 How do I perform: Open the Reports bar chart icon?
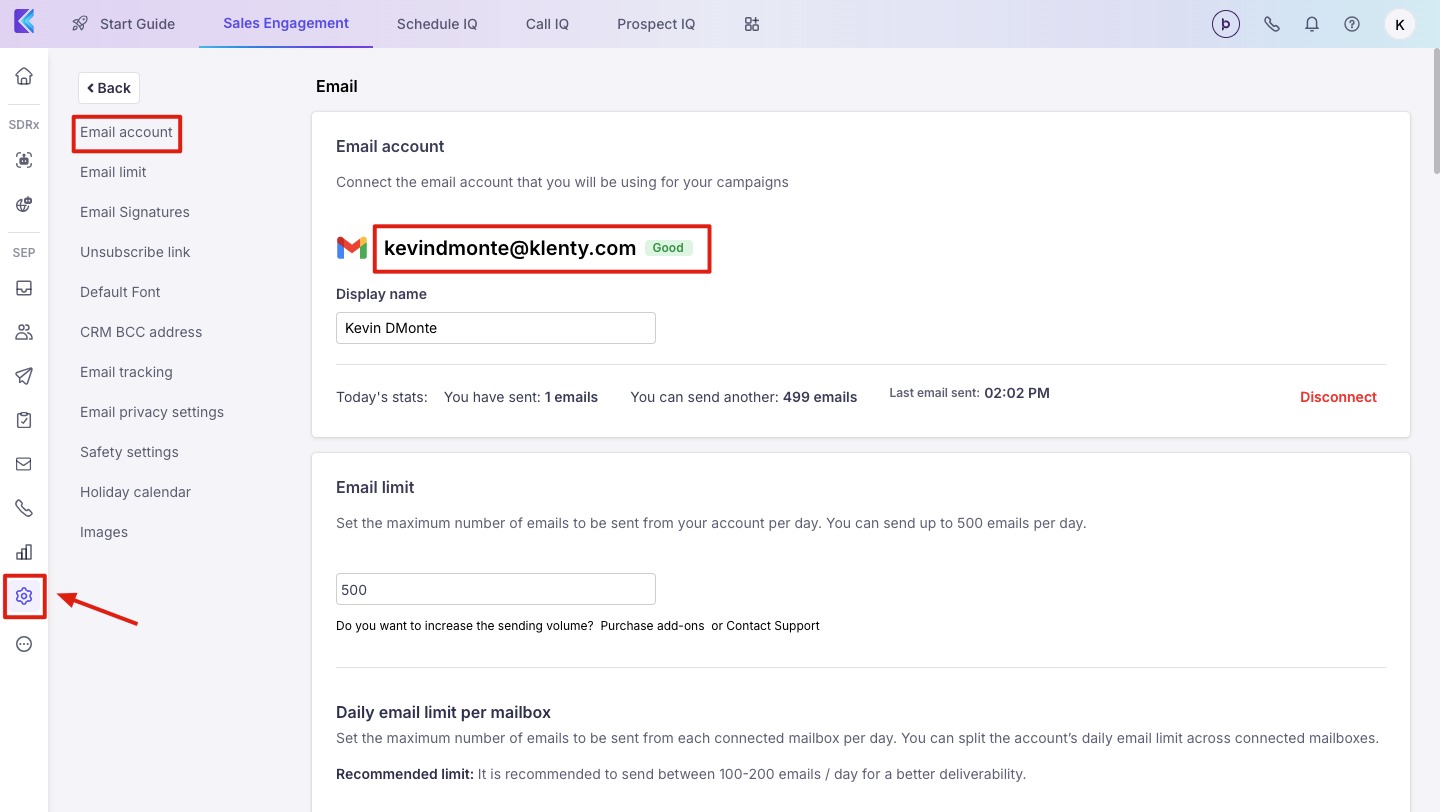point(24,552)
